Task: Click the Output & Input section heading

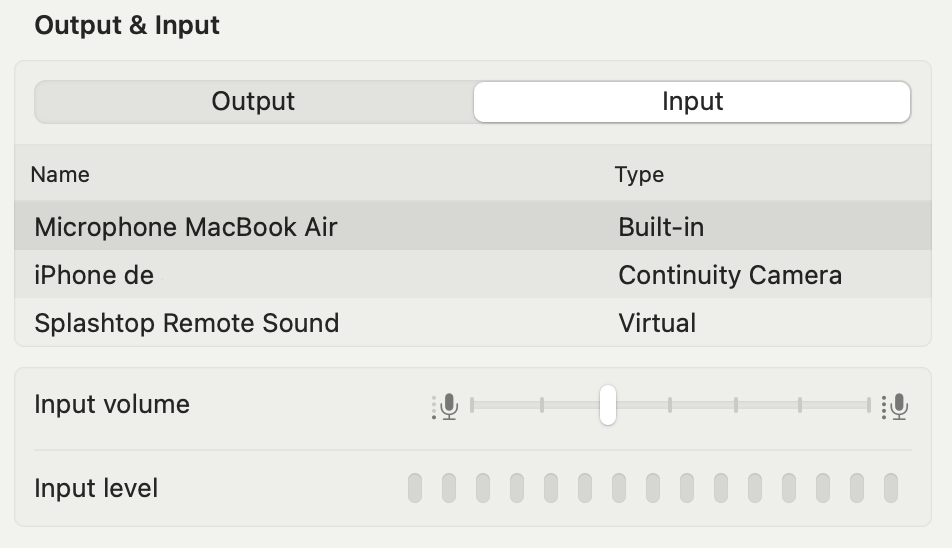Action: 127,25
